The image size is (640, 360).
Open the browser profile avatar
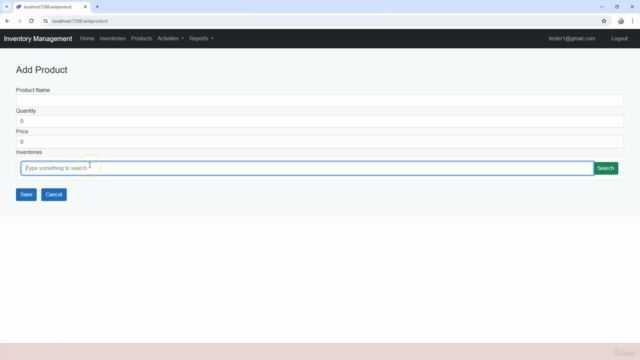coord(620,21)
